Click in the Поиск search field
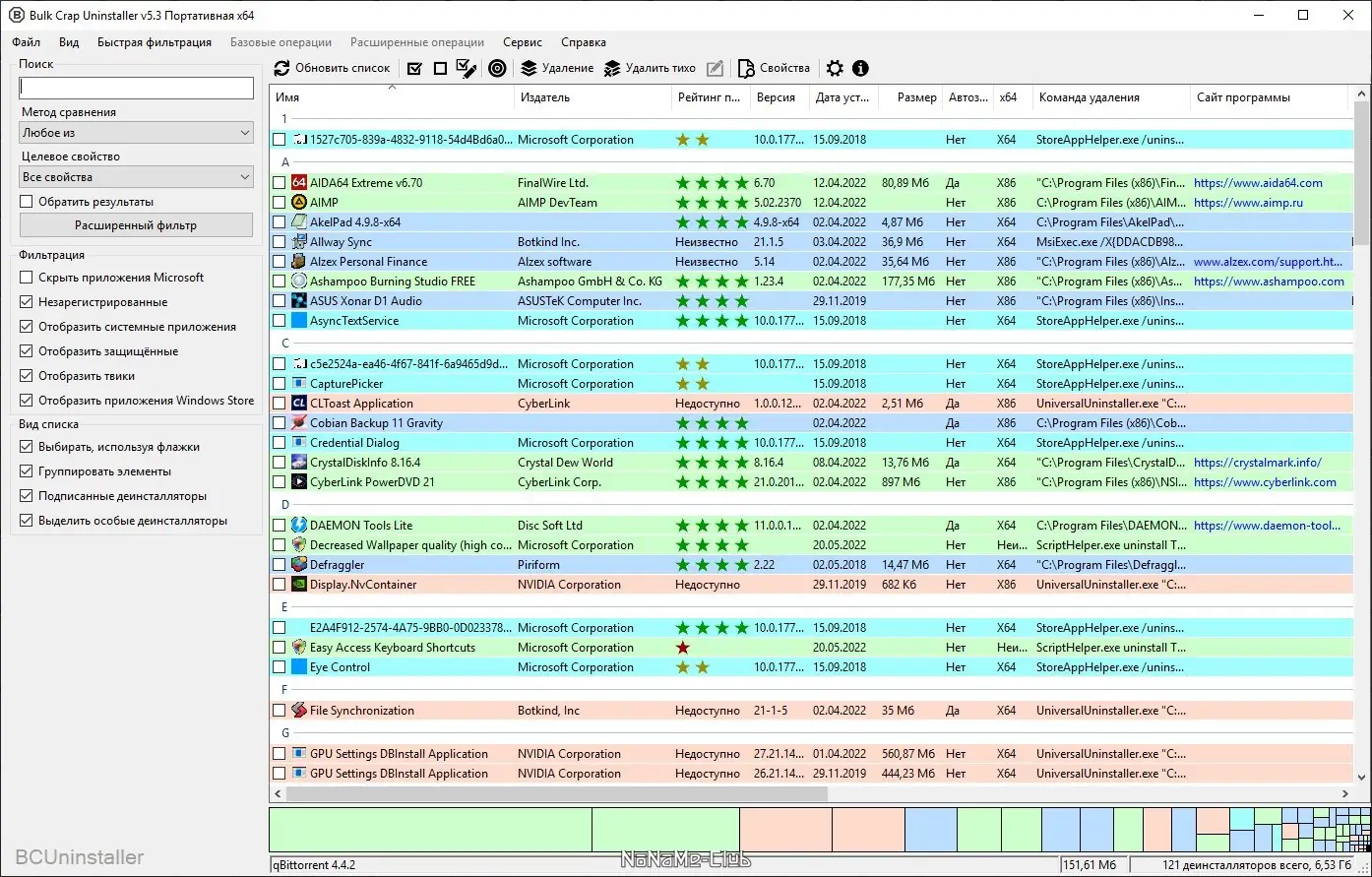The image size is (1372, 877). tap(137, 88)
